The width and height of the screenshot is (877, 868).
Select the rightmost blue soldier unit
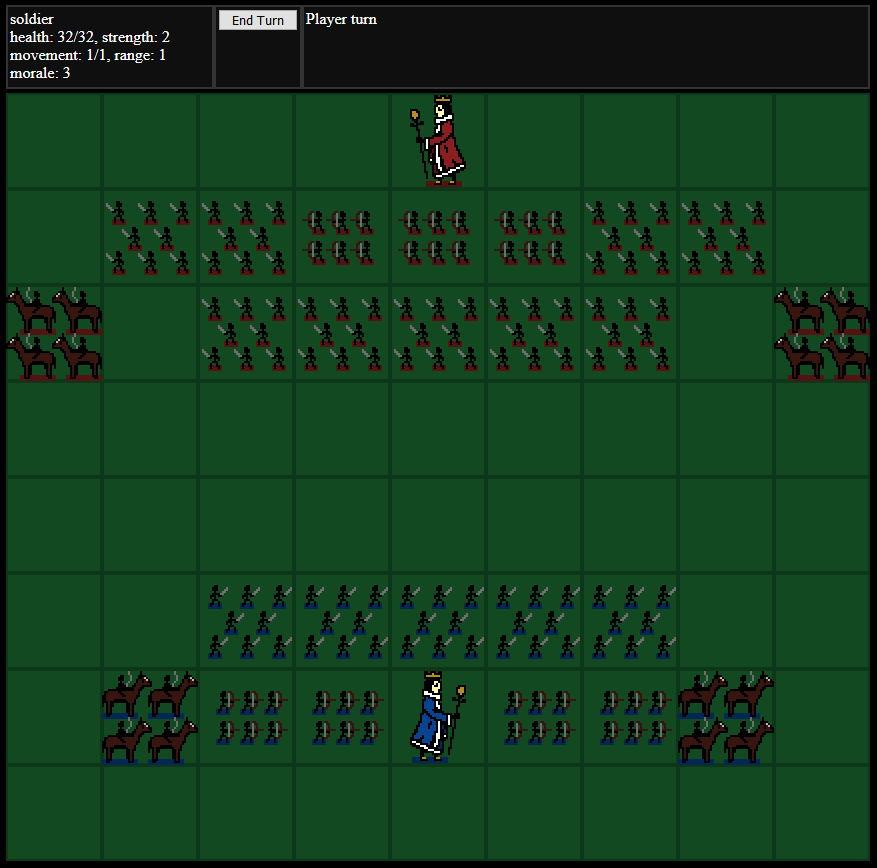pyautogui.click(x=630, y=621)
